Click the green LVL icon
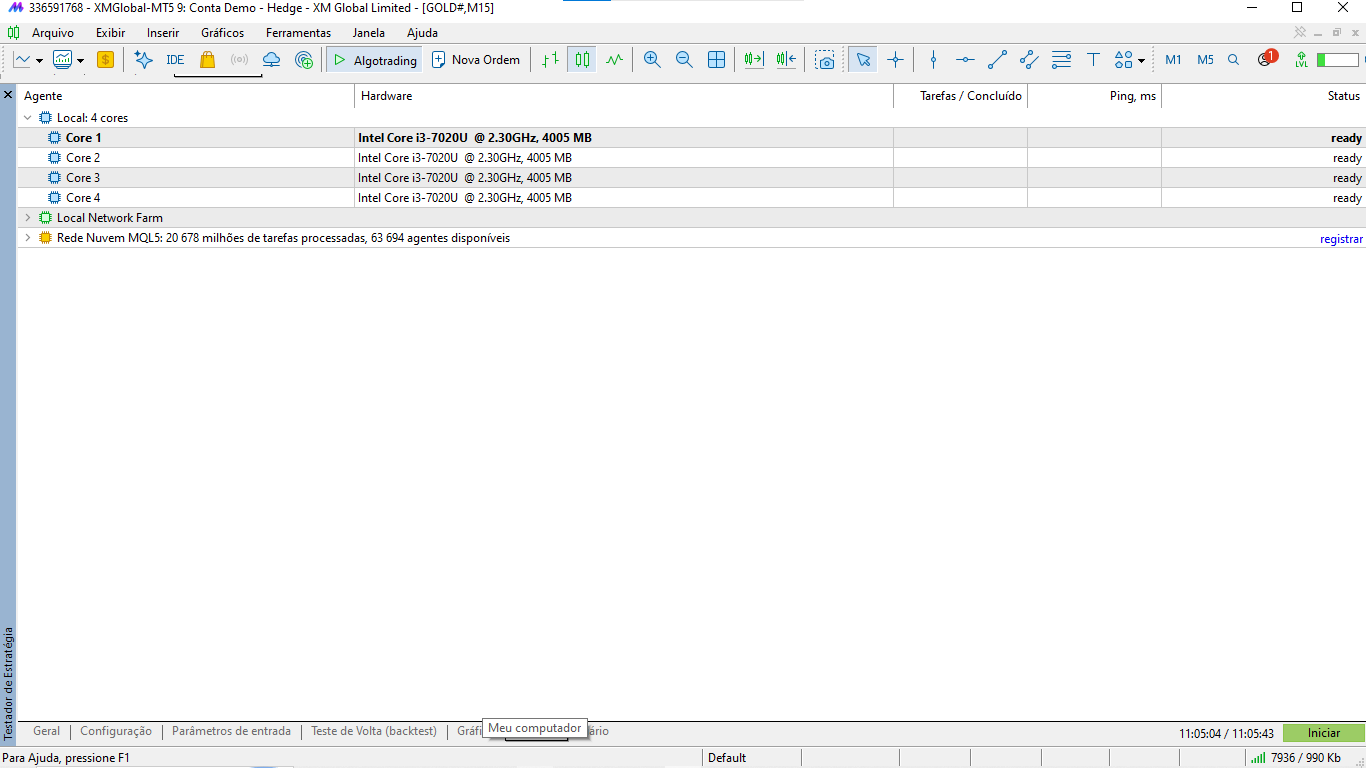1366x768 pixels. (1301, 60)
